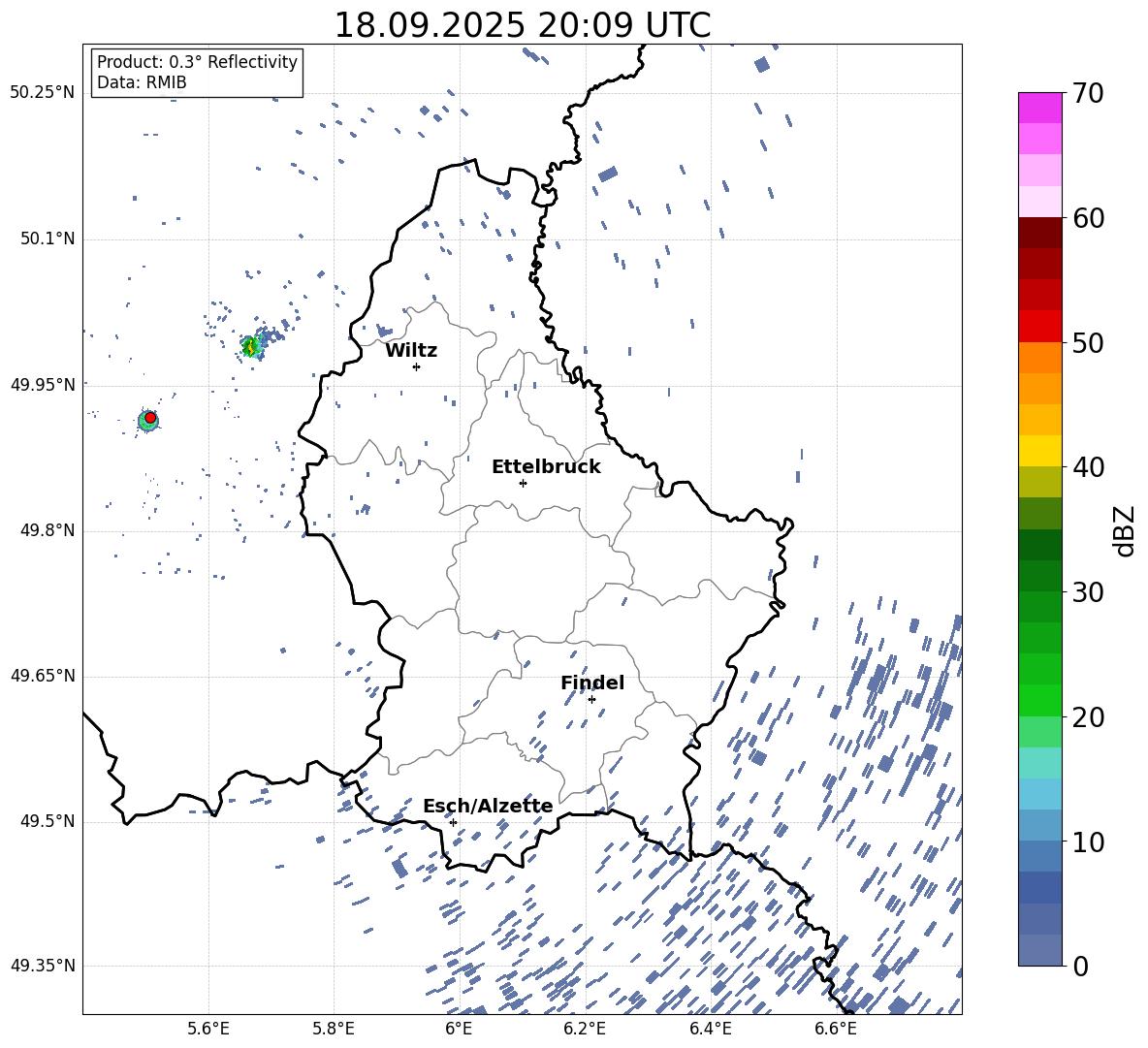The width and height of the screenshot is (1148, 1048).
Task: Click the dark red swatch just below 60
Action: 1039,233
